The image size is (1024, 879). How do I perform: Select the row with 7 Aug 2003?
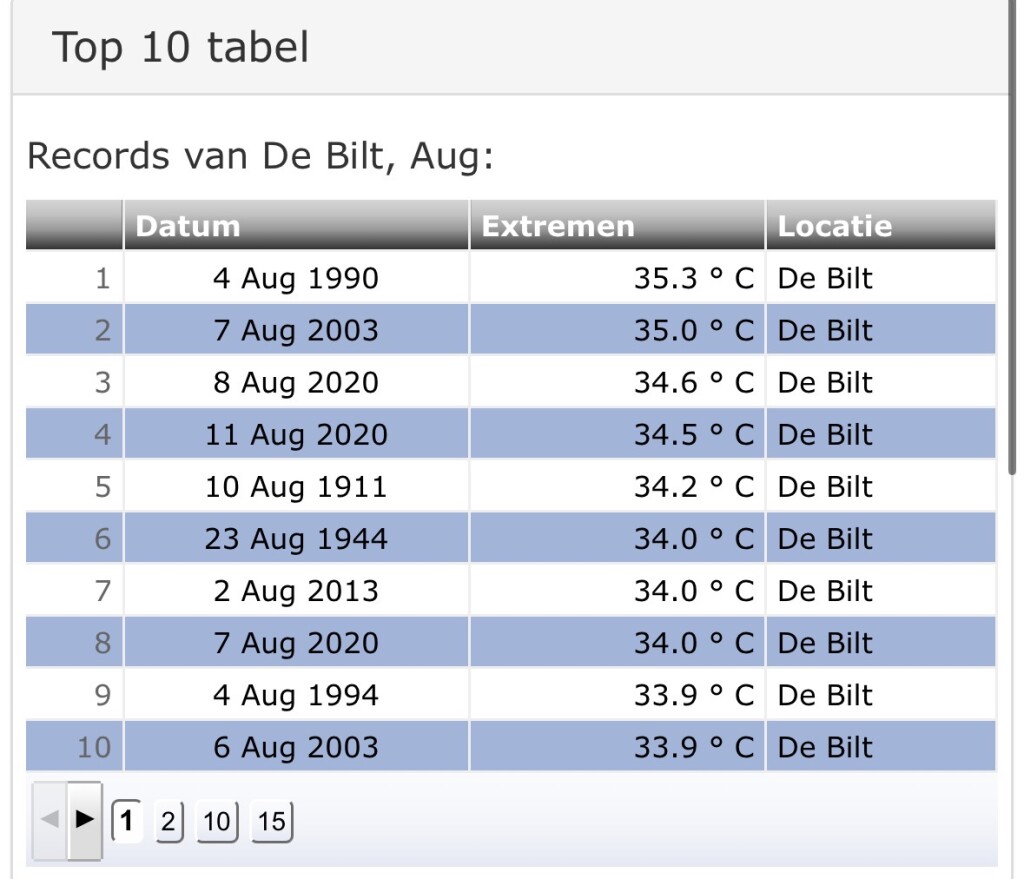pos(511,330)
